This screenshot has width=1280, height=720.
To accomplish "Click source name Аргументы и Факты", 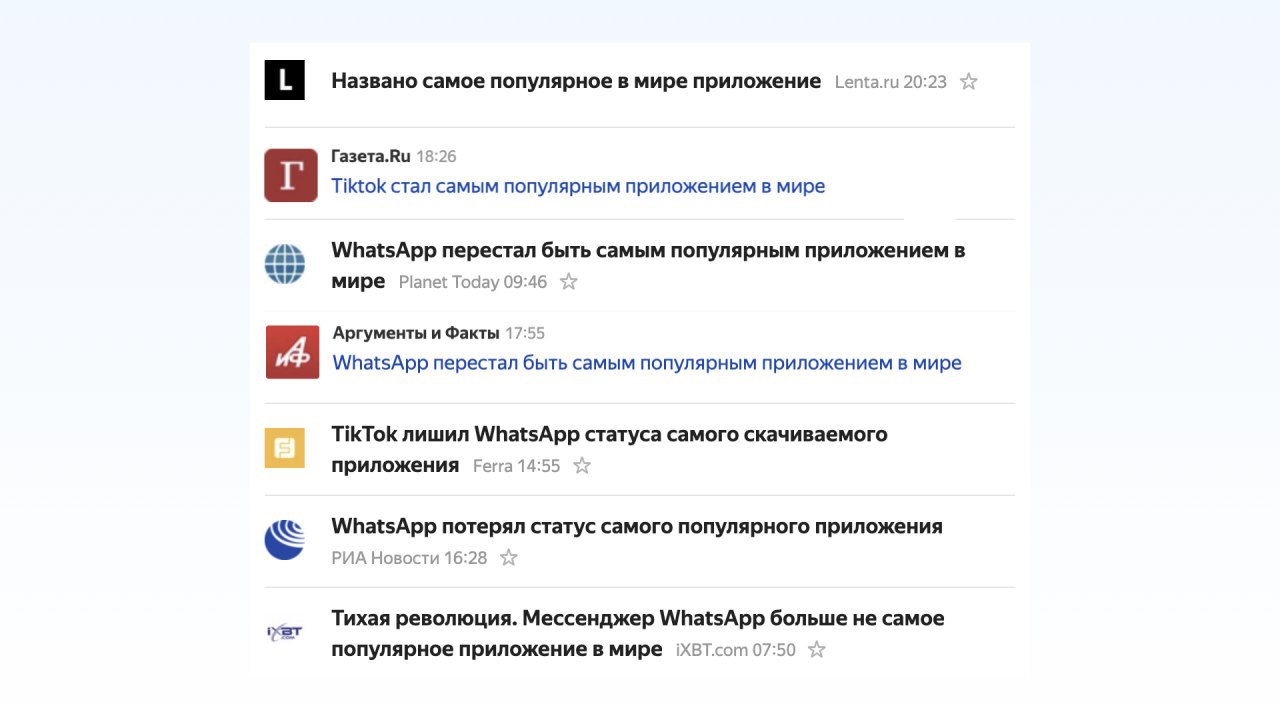I will pos(415,333).
